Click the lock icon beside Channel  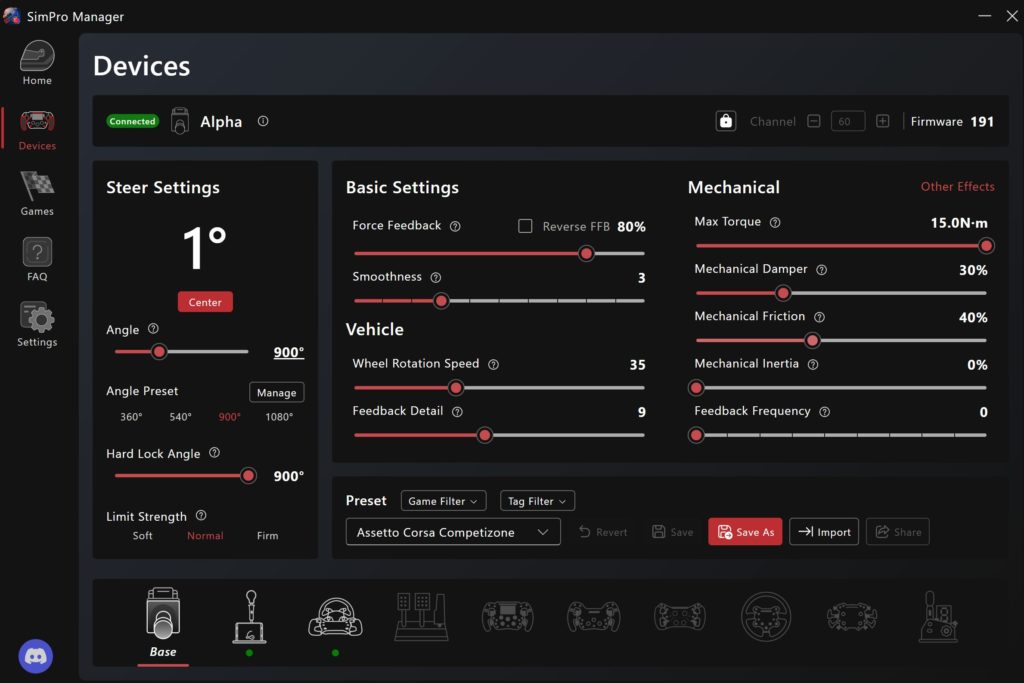[726, 121]
